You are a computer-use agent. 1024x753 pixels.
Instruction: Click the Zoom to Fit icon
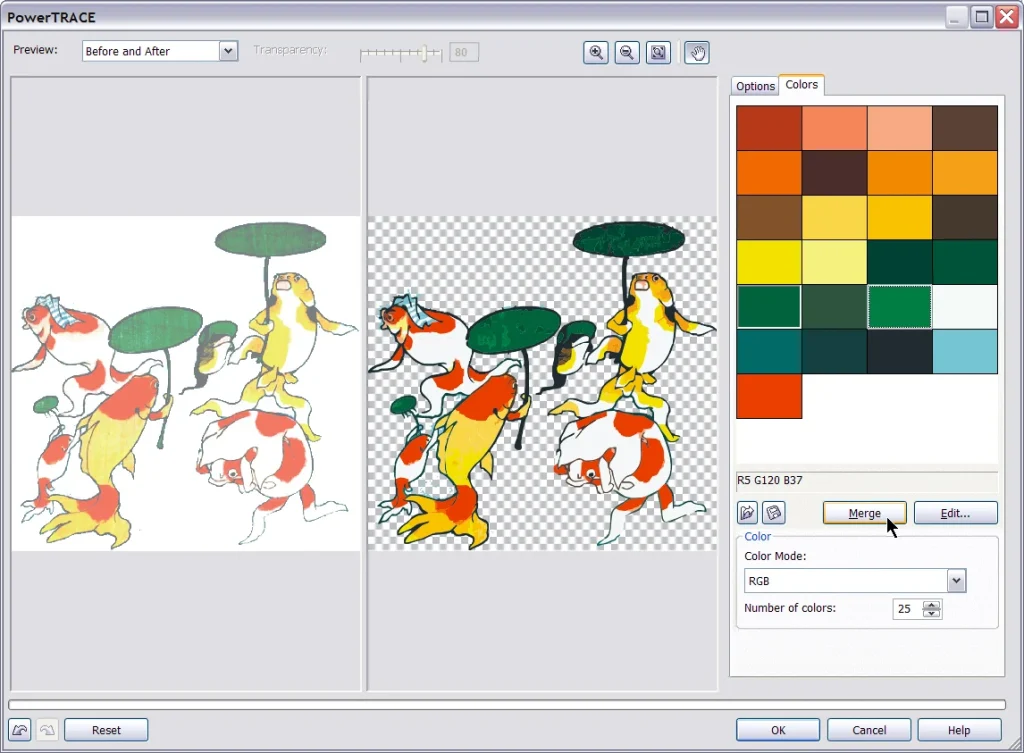(x=658, y=52)
